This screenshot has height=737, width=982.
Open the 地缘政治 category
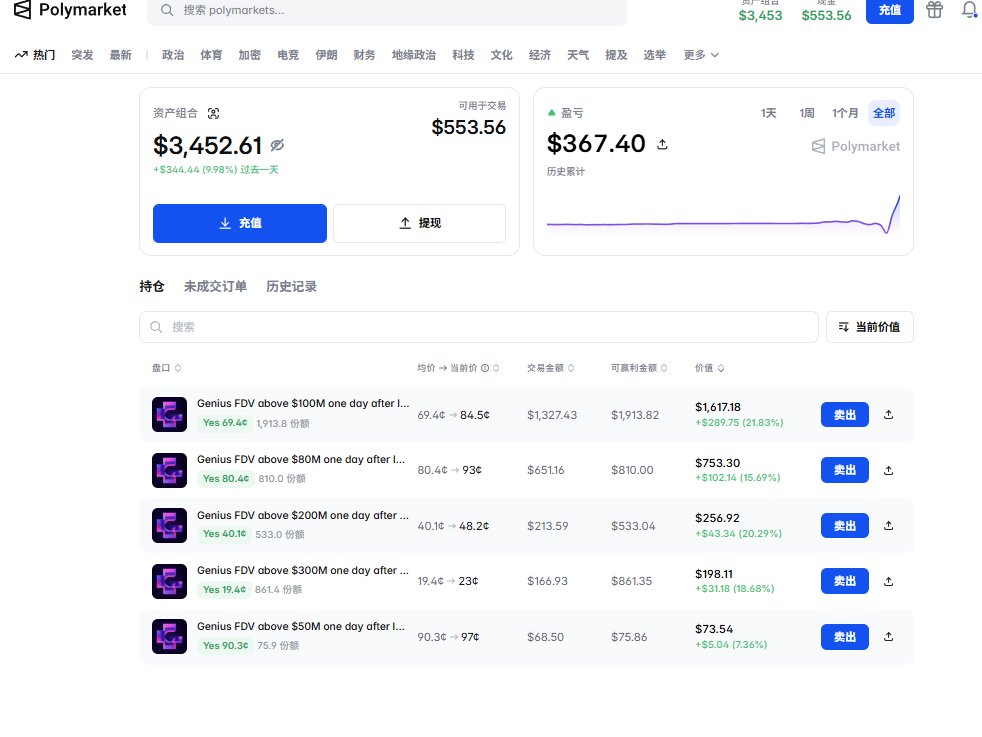[x=413, y=55]
